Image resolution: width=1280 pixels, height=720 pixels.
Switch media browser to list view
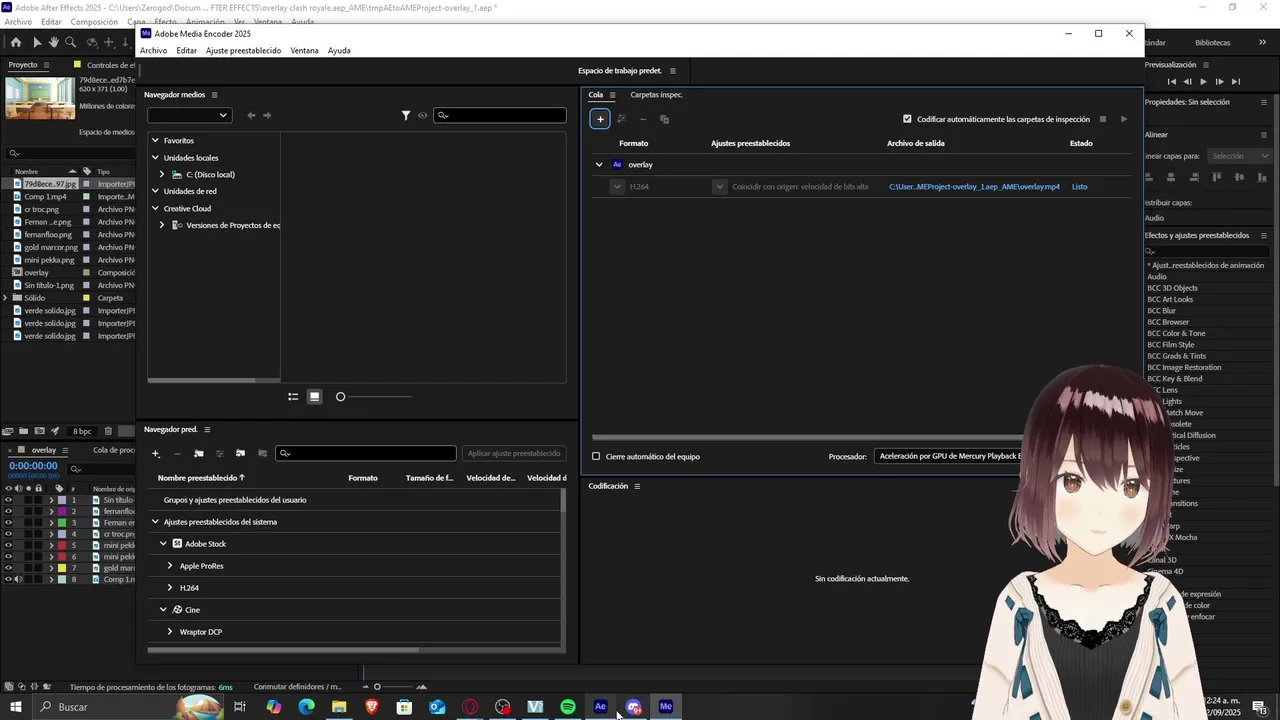click(x=293, y=397)
